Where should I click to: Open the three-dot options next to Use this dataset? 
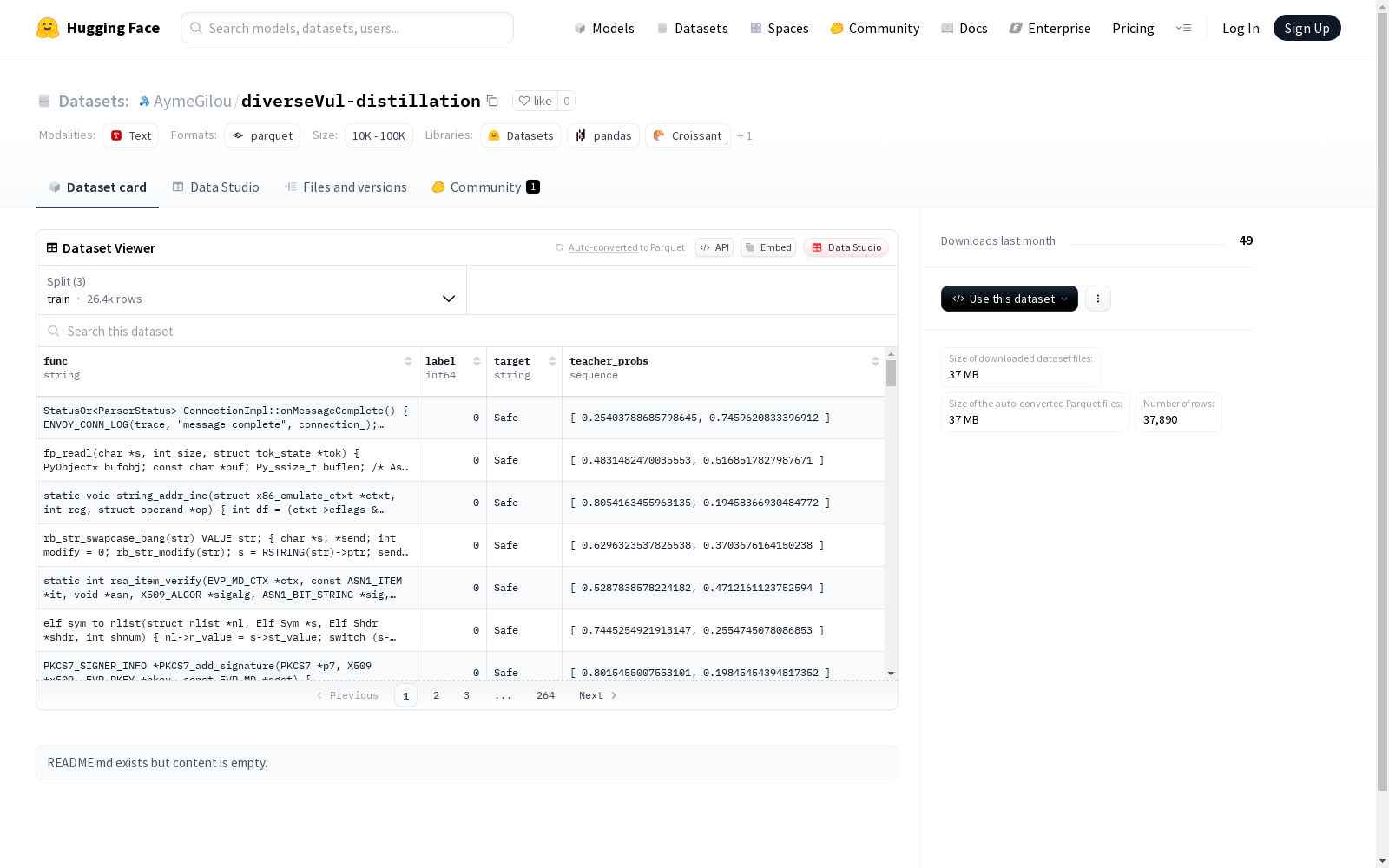[1098, 299]
